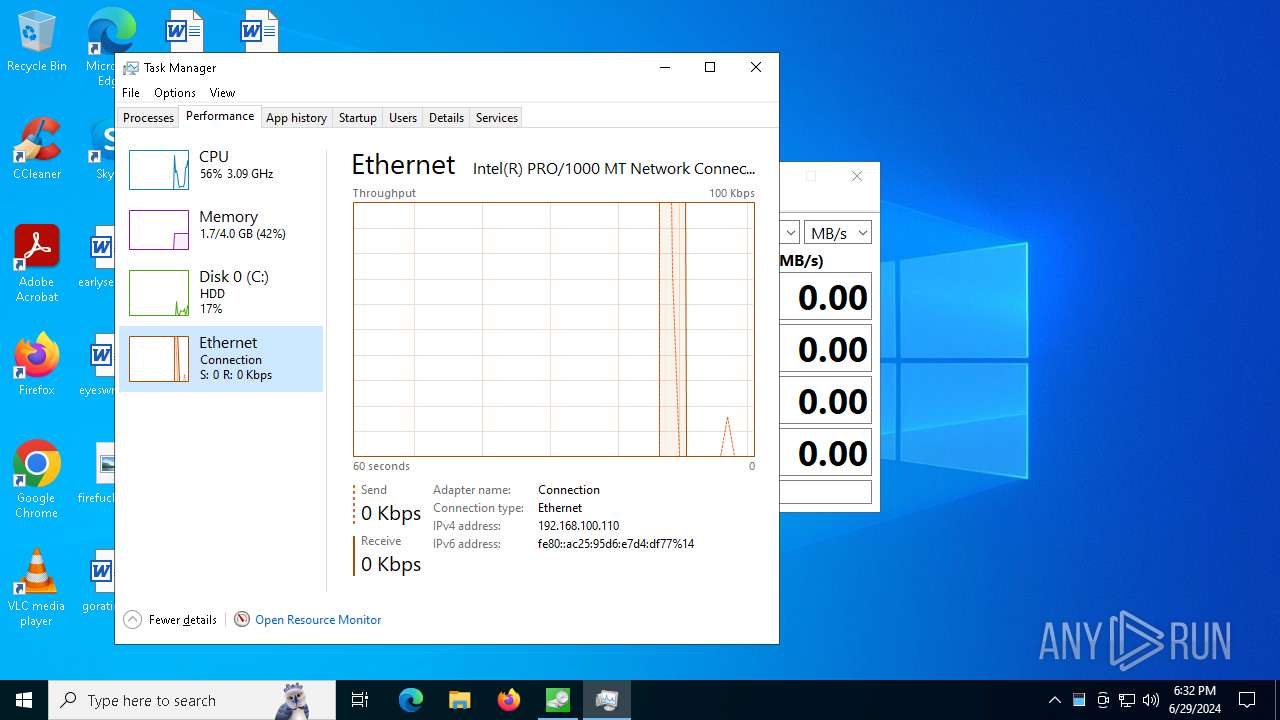The width and height of the screenshot is (1280, 720).
Task: Click the Resource Monitor icon
Action: tap(242, 619)
